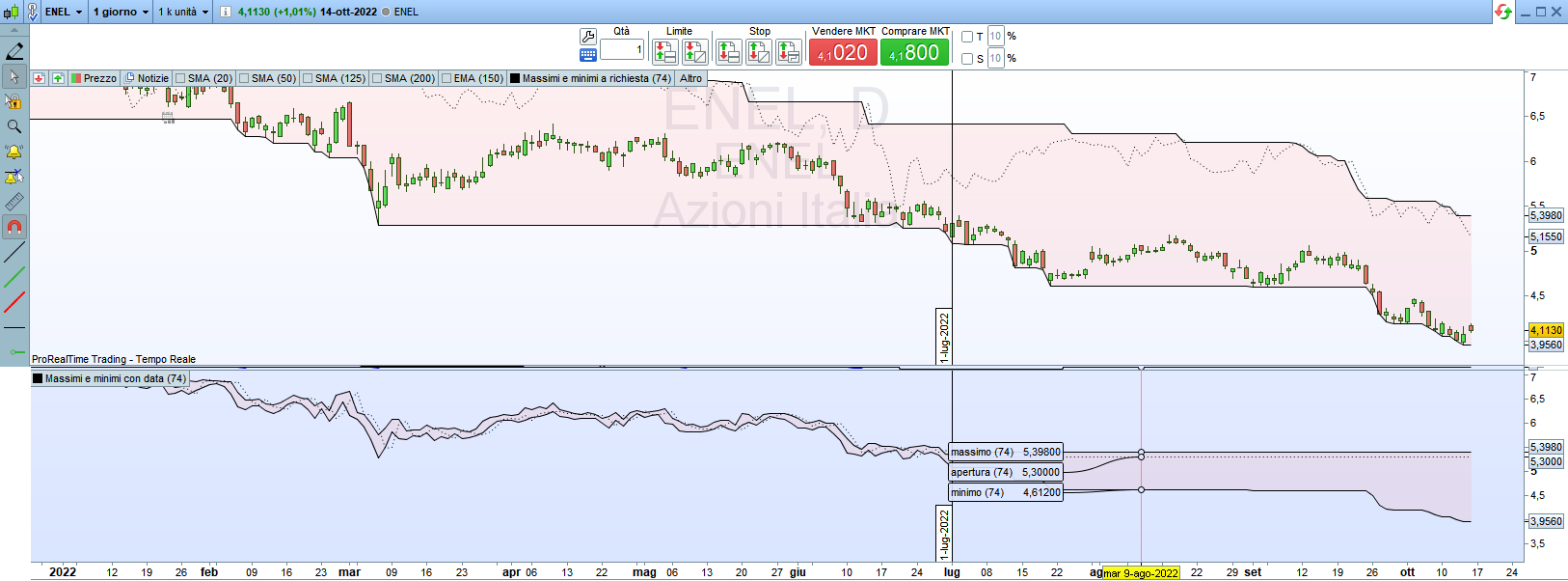
Task: Click the red down-arrow indicator icon
Action: [x=39, y=78]
